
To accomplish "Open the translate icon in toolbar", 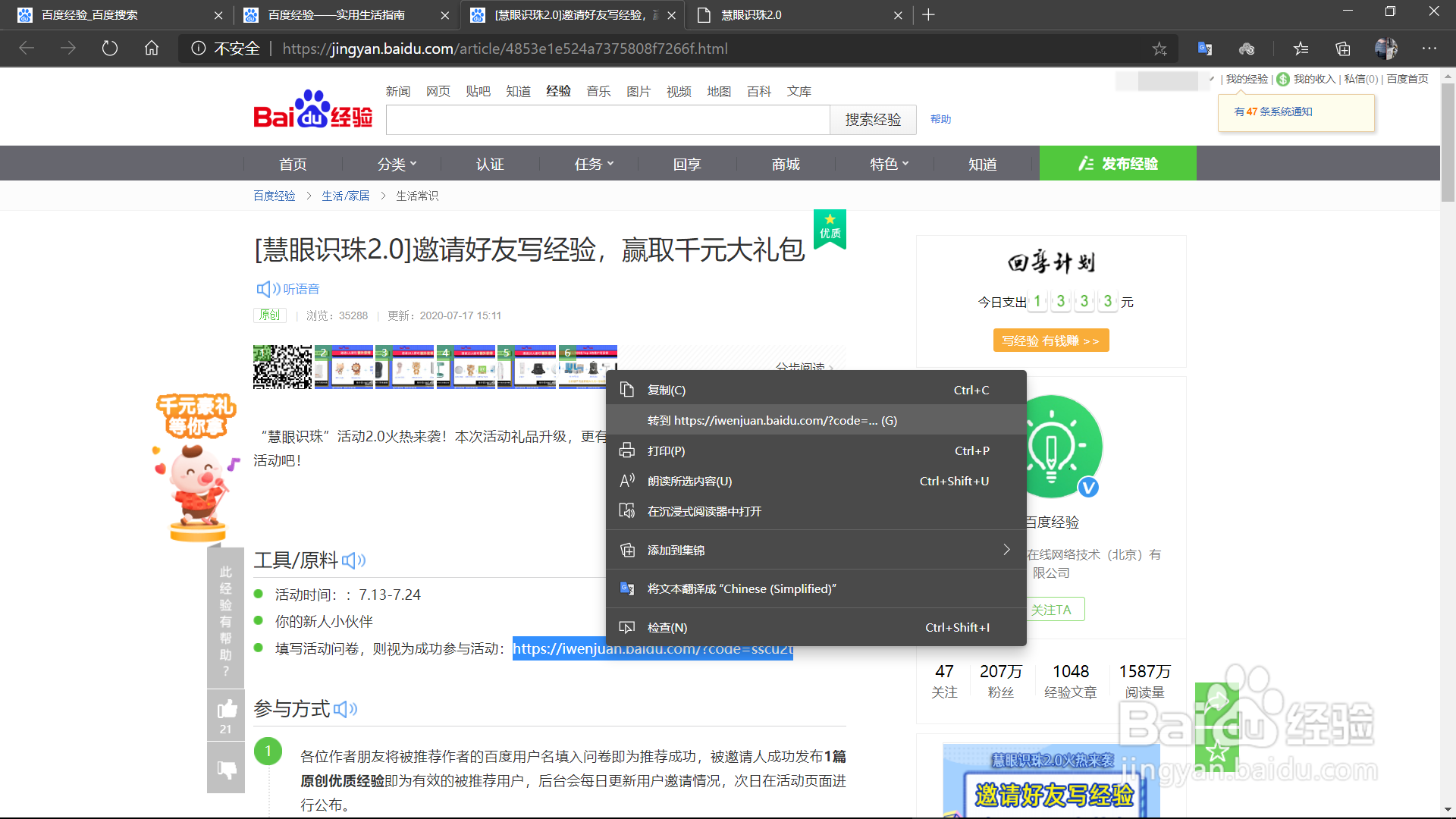I will point(1204,49).
